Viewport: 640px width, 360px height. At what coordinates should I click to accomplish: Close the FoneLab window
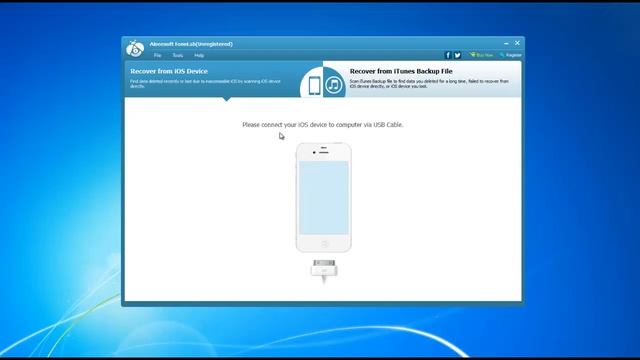pyautogui.click(x=517, y=43)
